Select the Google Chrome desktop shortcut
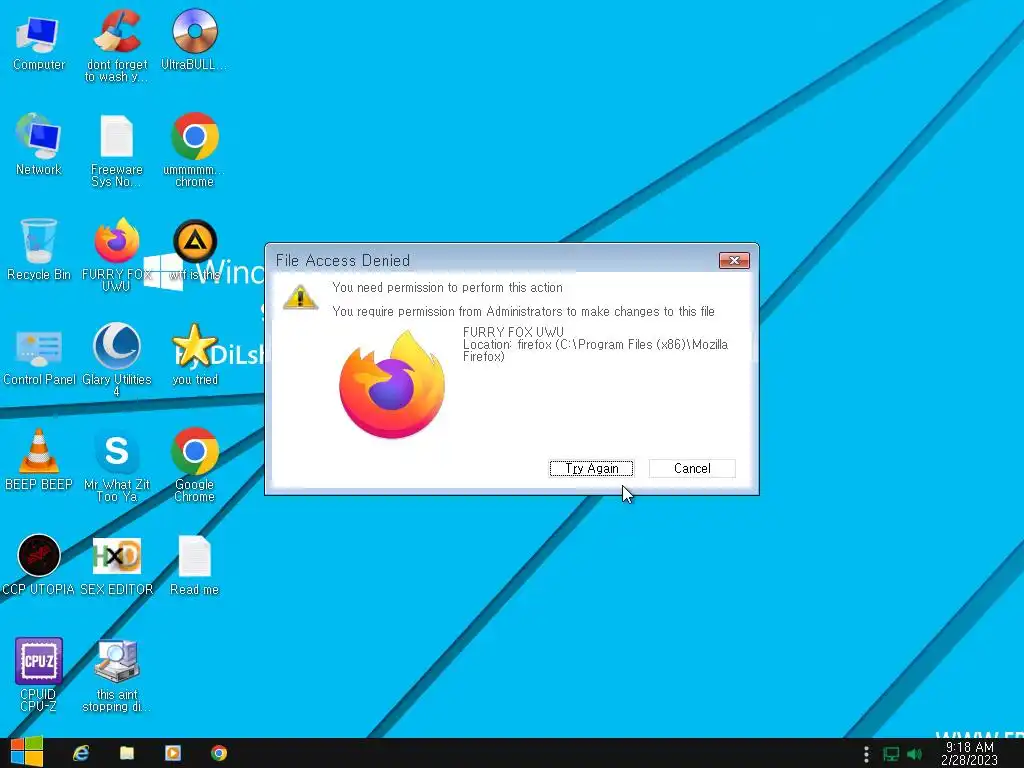 (195, 465)
